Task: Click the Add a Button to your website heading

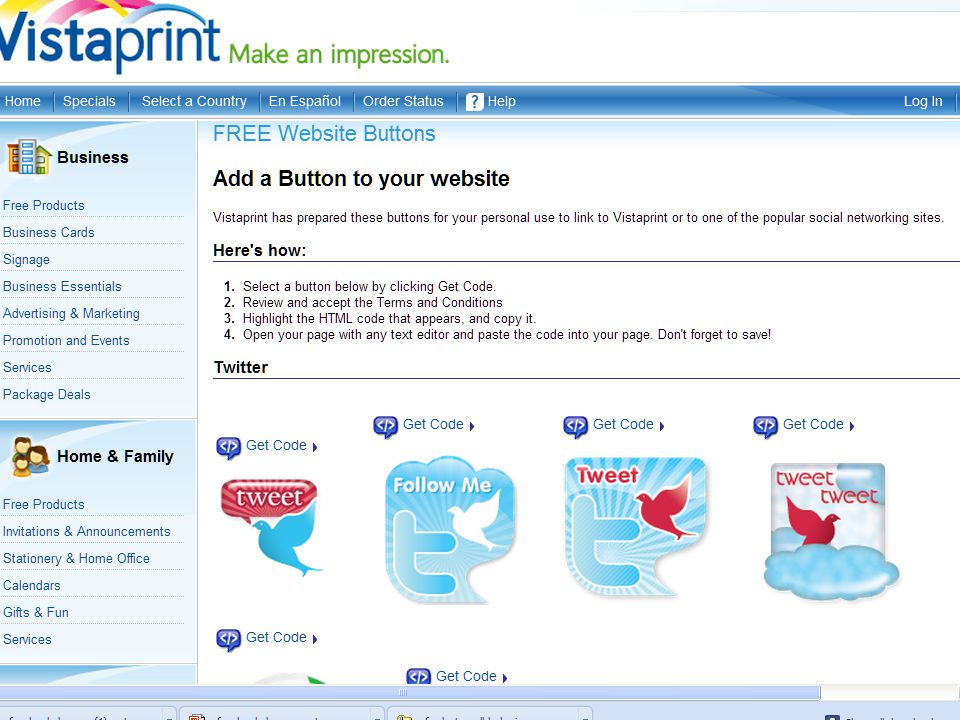Action: coord(361,179)
